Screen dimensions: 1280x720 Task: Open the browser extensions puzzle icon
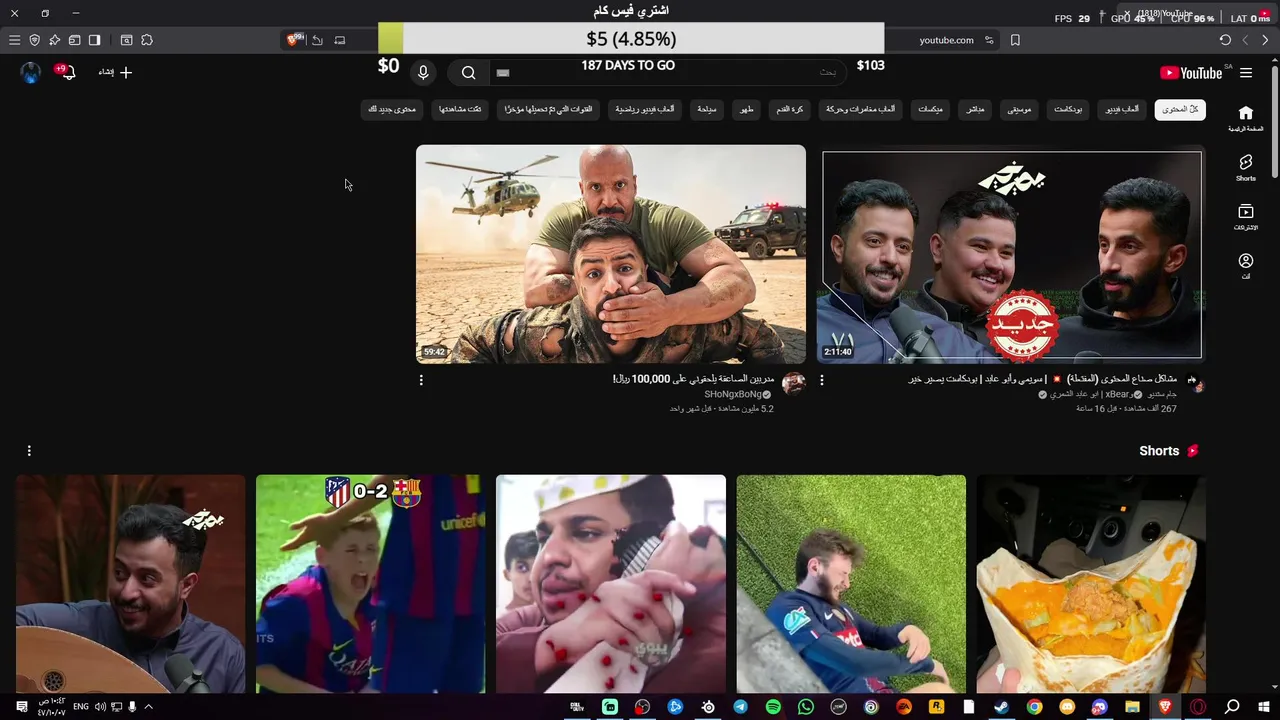coord(147,40)
